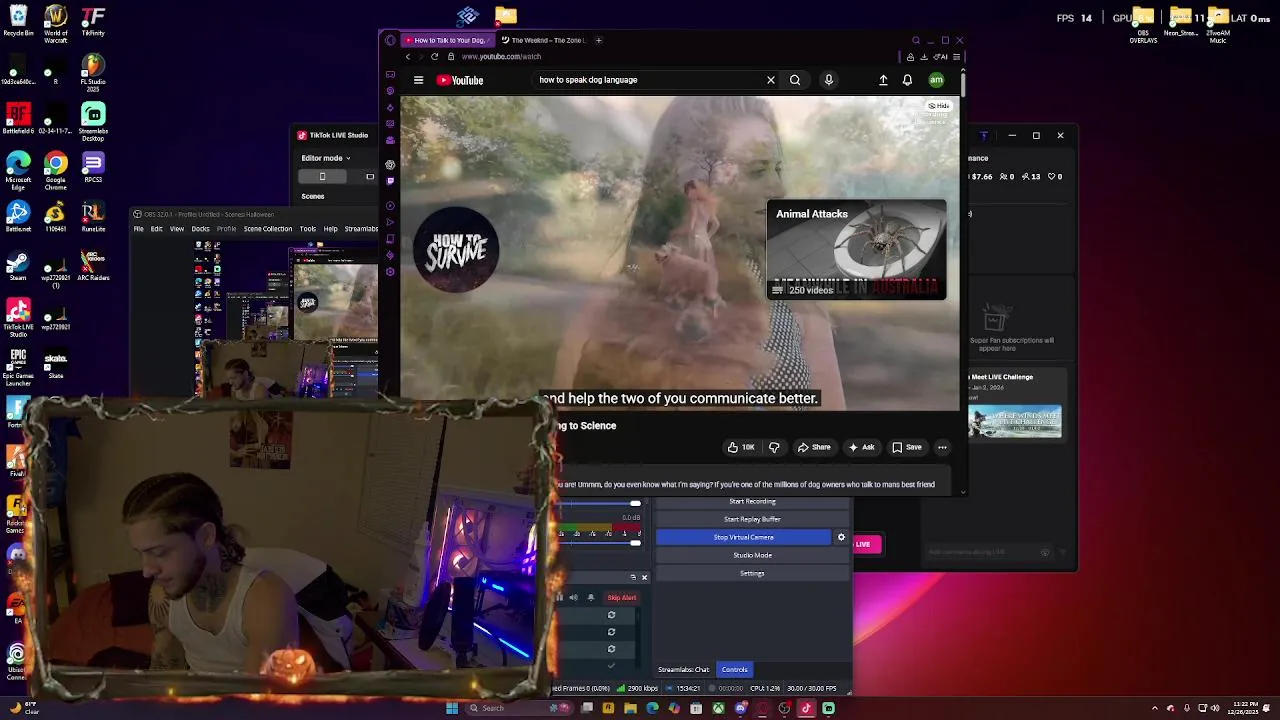Open the Tools menu in OBS
The height and width of the screenshot is (720, 1280).
(308, 229)
